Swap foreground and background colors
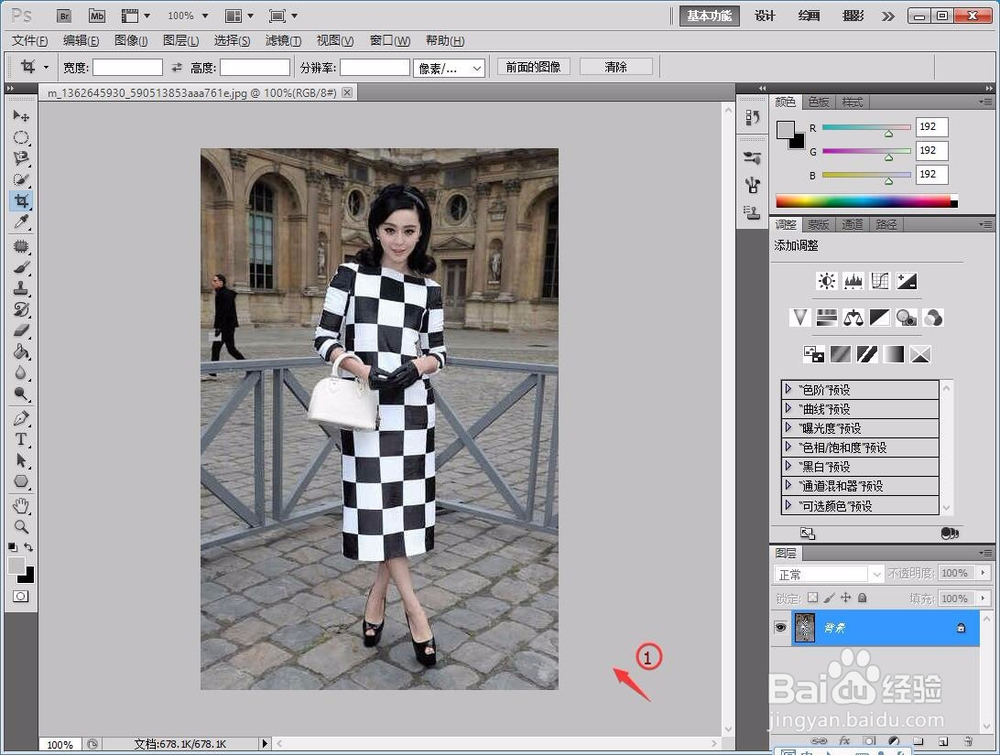1000x755 pixels. click(29, 547)
